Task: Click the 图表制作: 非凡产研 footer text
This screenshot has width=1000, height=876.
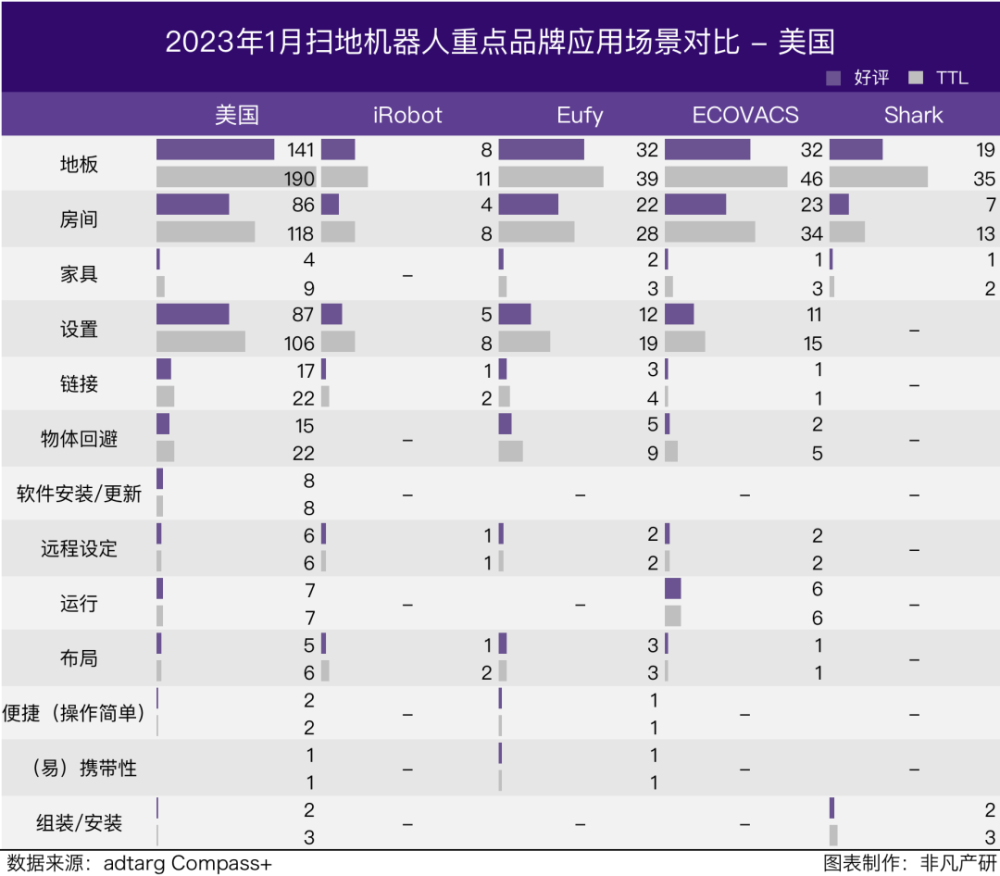Action: pos(909,863)
